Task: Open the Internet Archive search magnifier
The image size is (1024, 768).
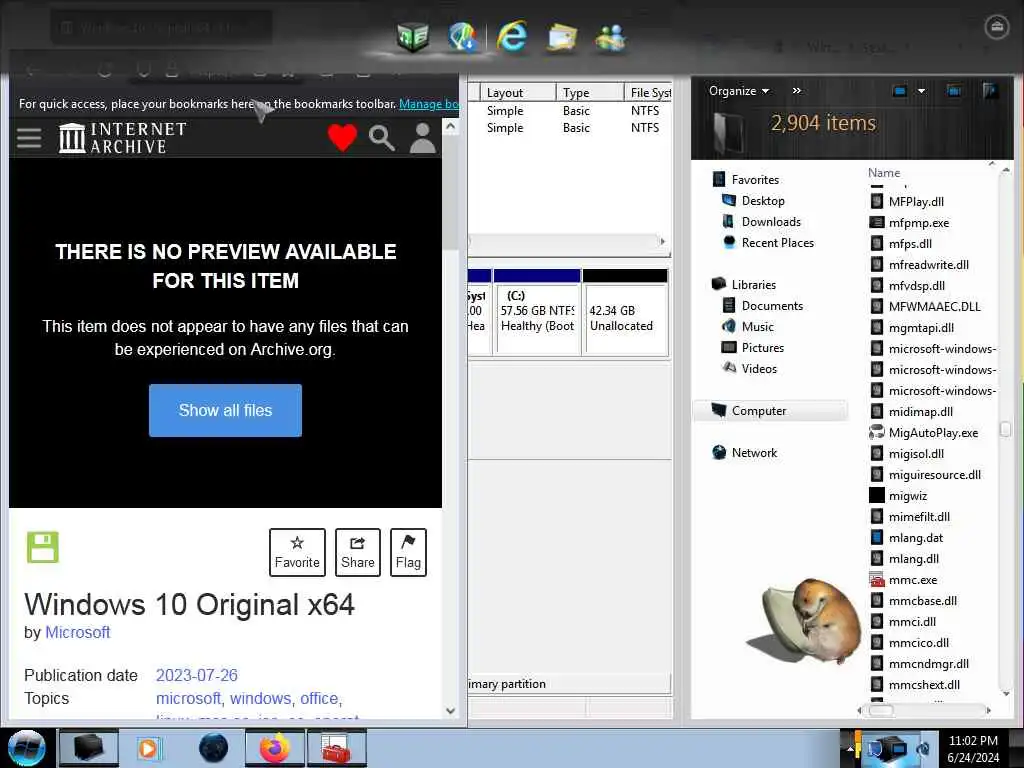Action: [x=381, y=138]
